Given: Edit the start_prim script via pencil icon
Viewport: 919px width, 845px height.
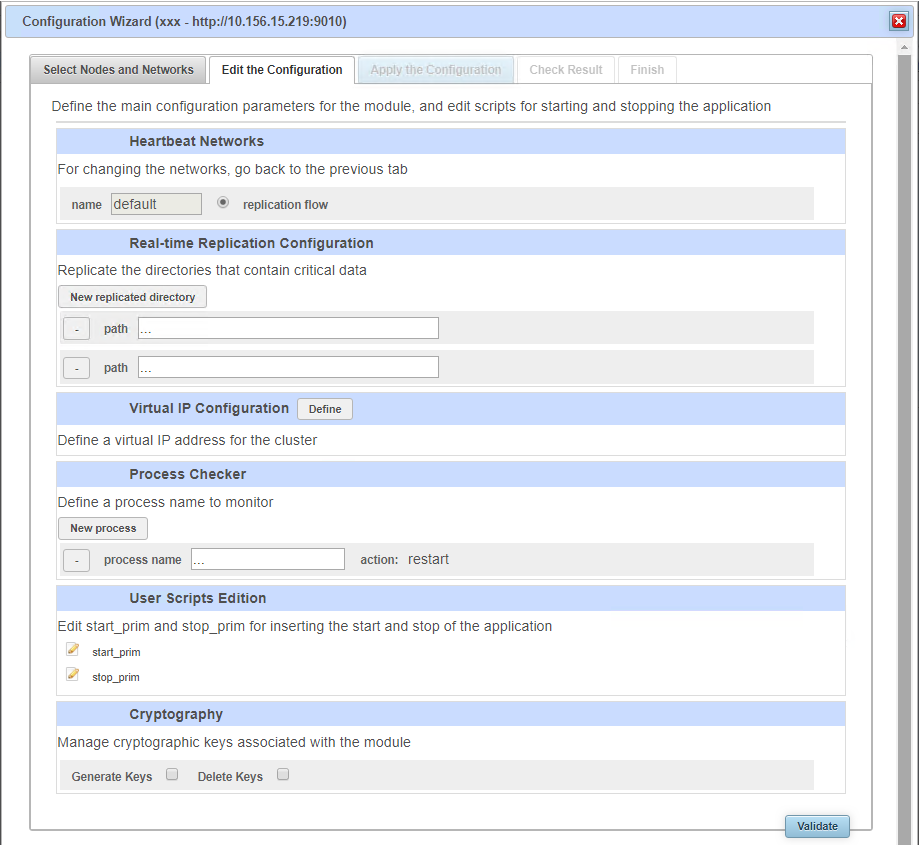Looking at the screenshot, I should [72, 649].
